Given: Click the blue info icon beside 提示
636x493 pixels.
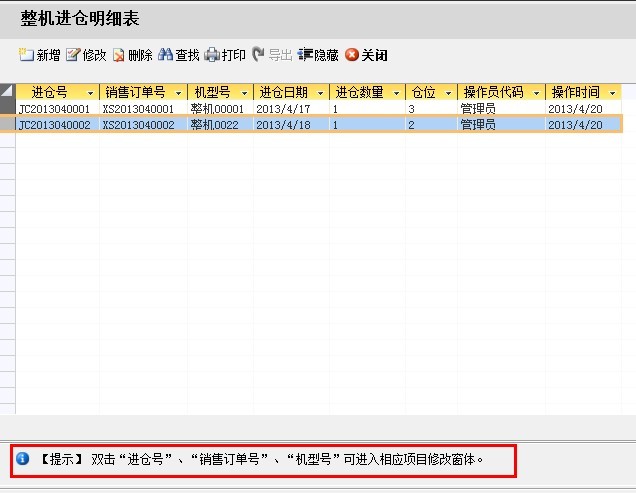Looking at the screenshot, I should [x=22, y=459].
